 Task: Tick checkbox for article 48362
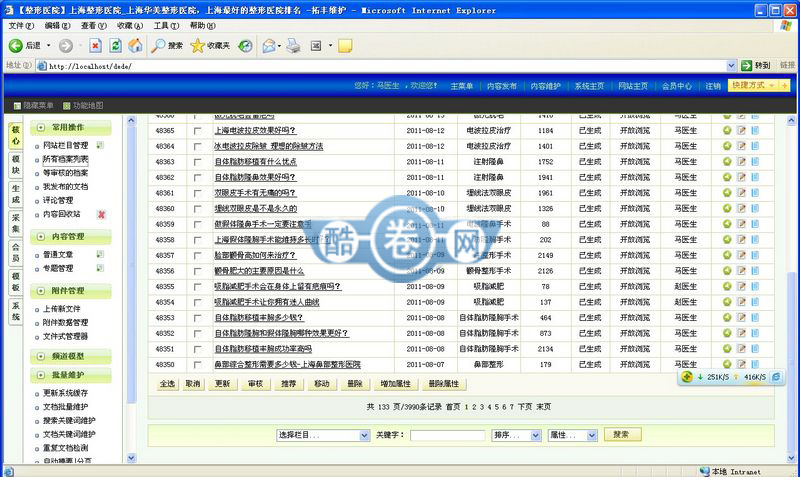(197, 178)
